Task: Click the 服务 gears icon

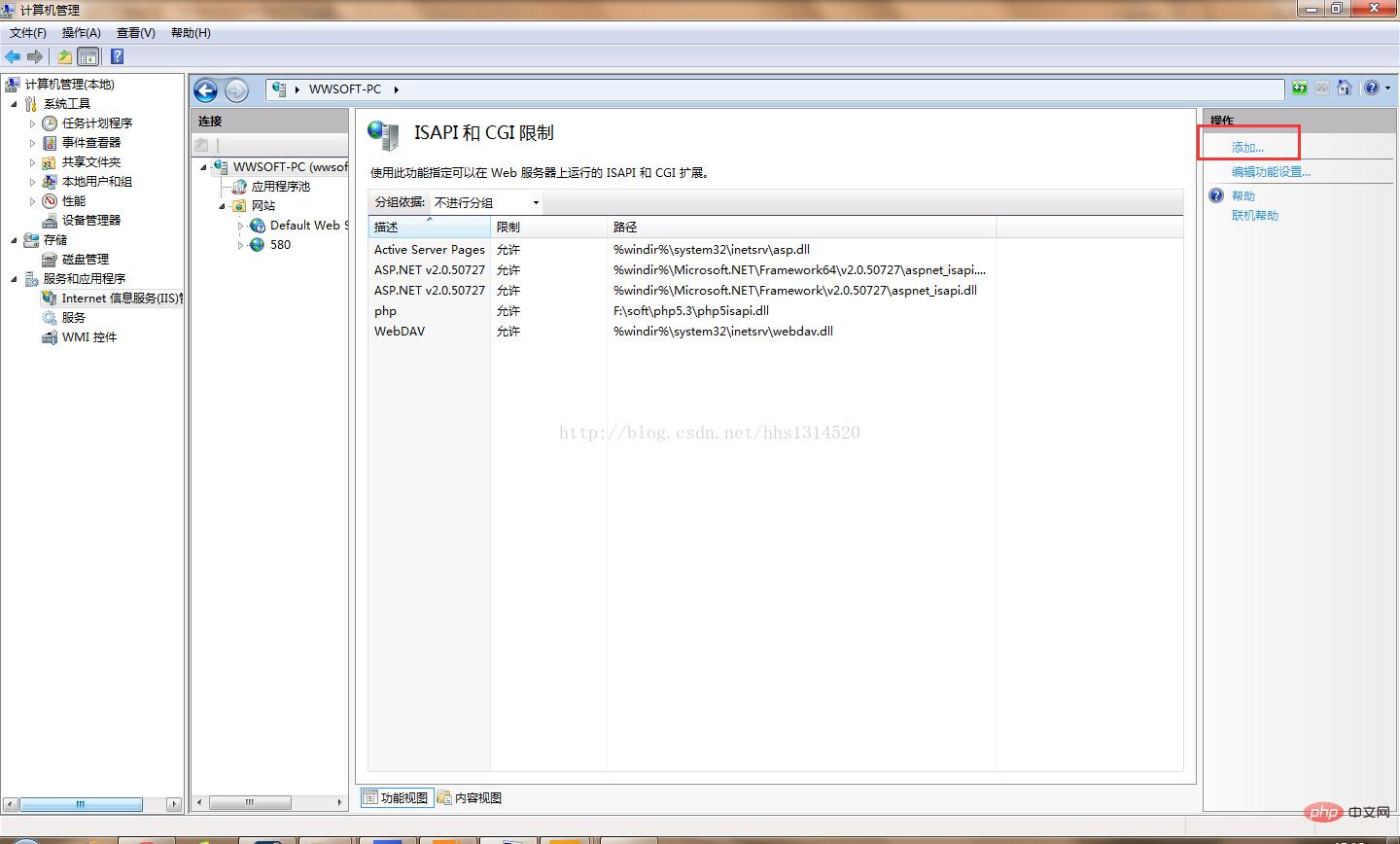Action: 50,318
